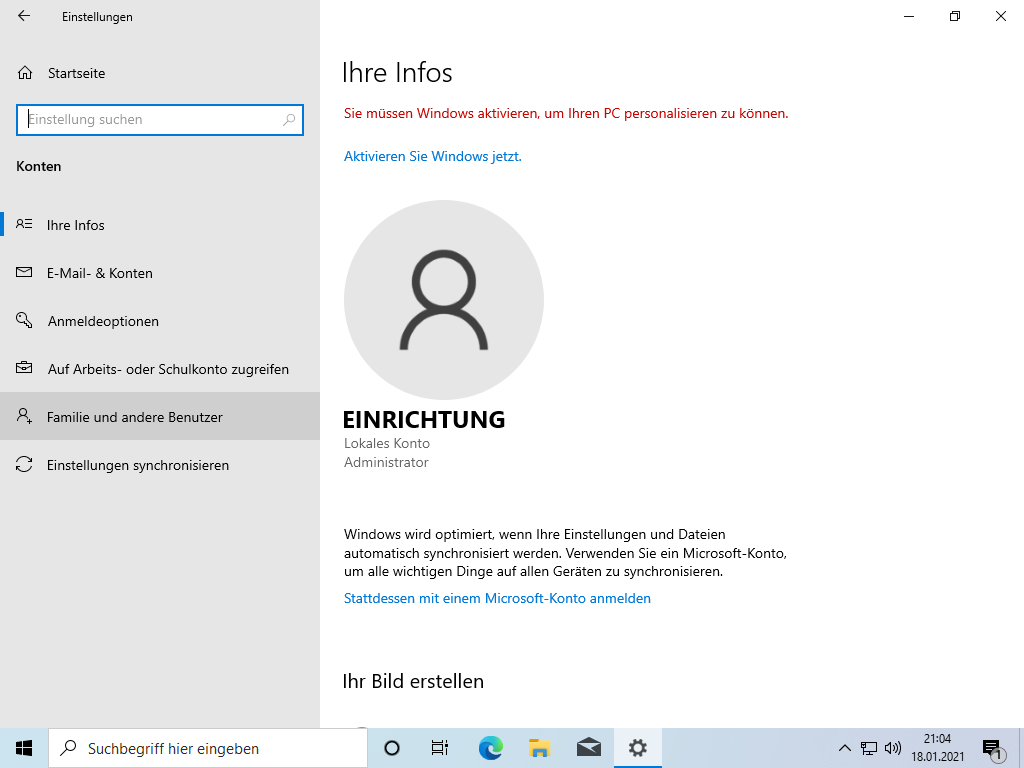This screenshot has width=1024, height=768.
Task: Click Einstellungen synchronisieren sync icon
Action: tap(25, 465)
